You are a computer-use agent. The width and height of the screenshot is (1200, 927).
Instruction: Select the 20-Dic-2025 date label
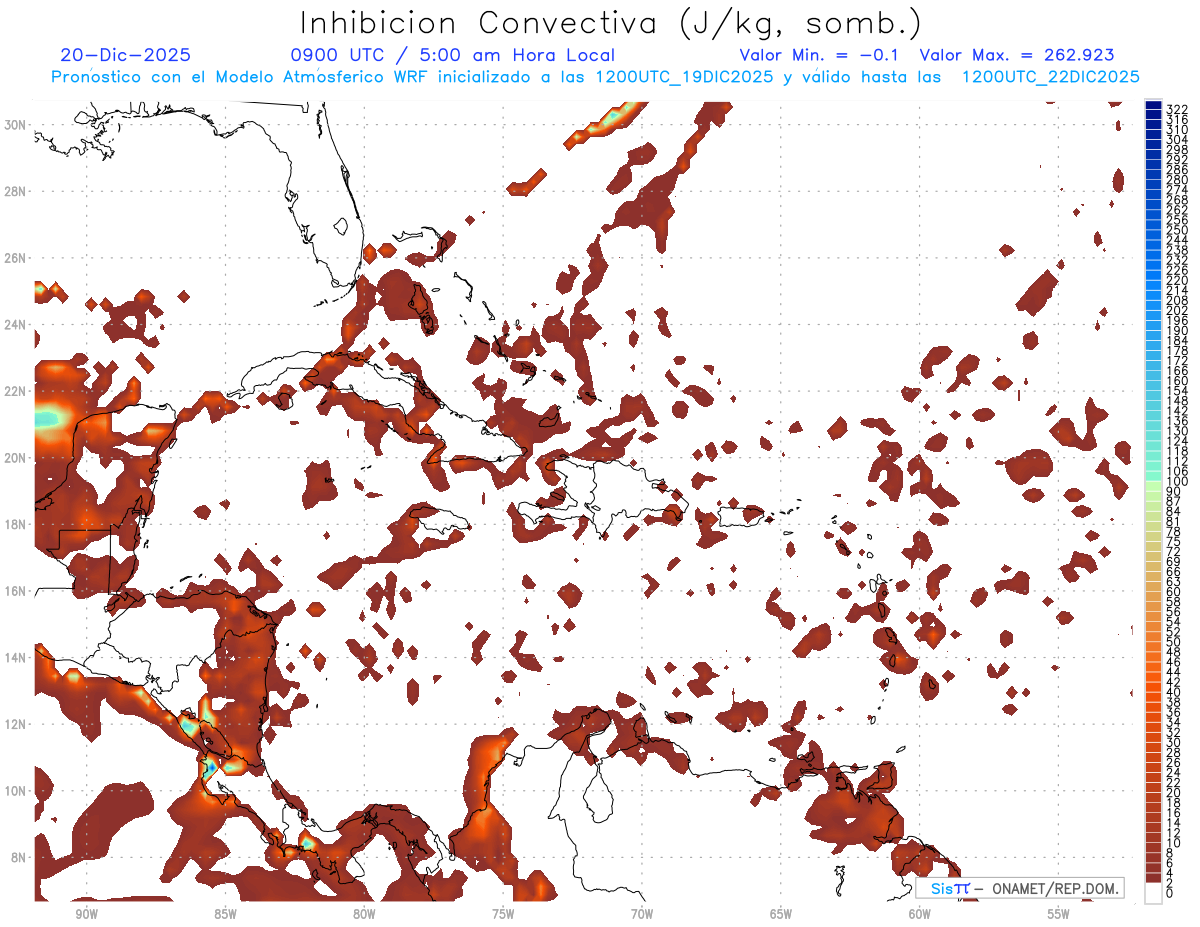click(125, 55)
